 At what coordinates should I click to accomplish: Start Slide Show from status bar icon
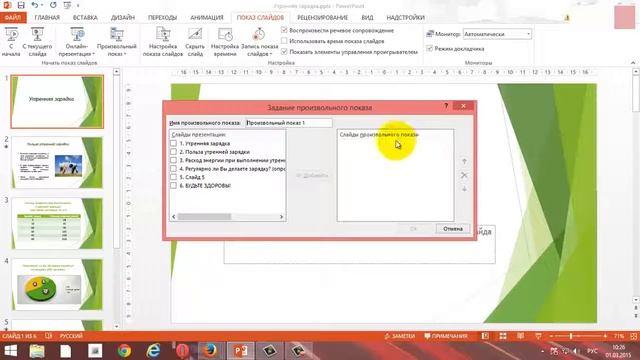(538, 336)
